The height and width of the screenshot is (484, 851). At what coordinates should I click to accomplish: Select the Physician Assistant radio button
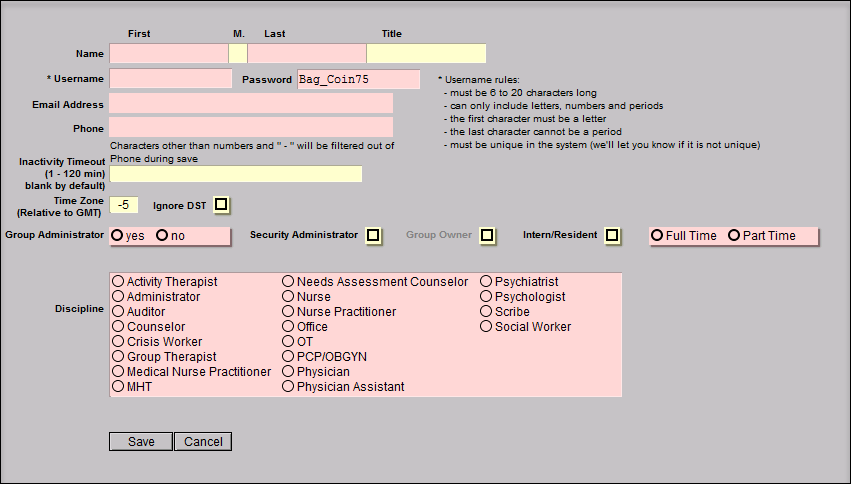[x=288, y=387]
